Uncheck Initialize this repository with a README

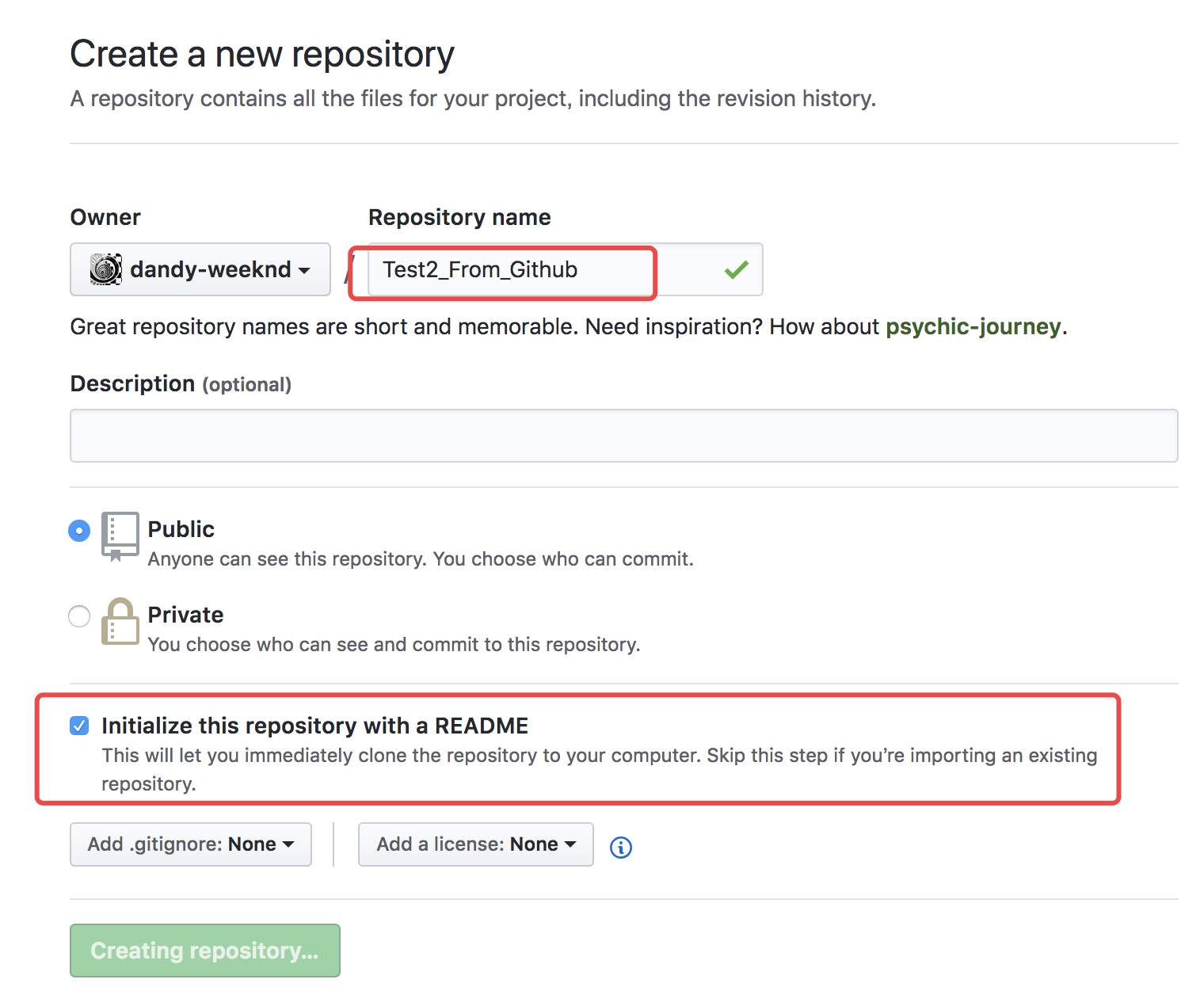(x=79, y=726)
